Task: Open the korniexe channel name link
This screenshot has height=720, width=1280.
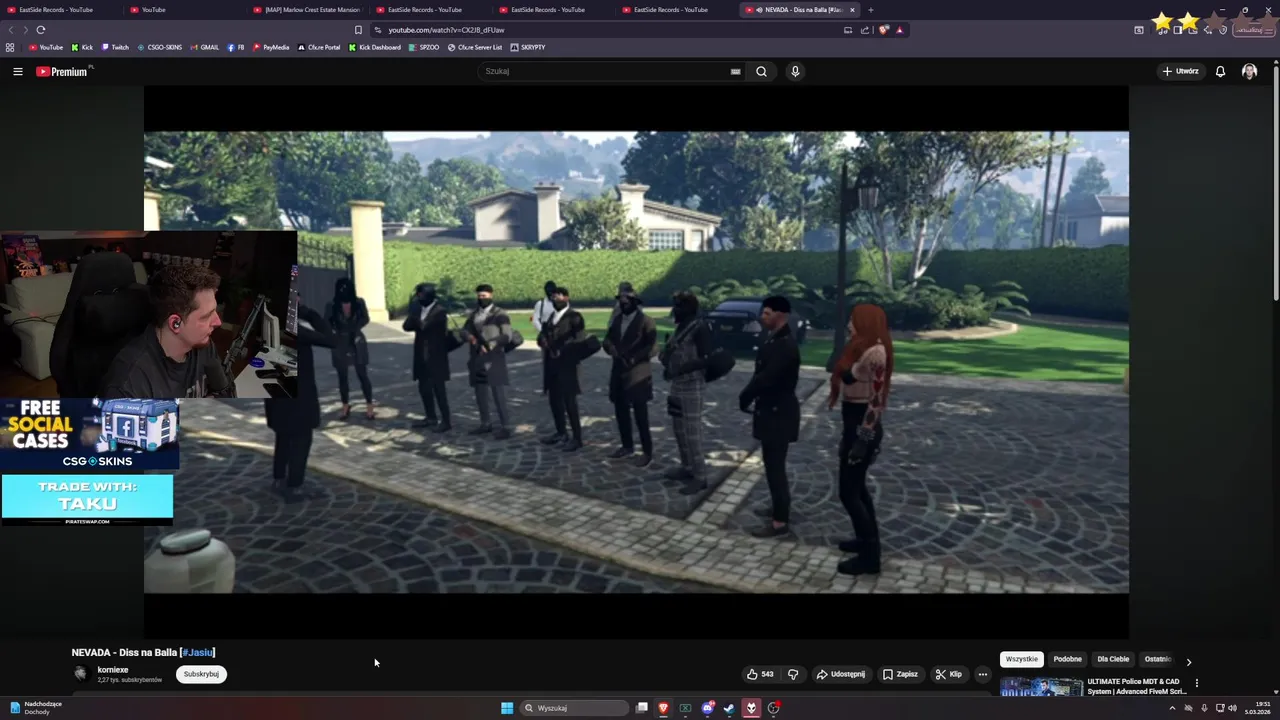Action: [113, 670]
